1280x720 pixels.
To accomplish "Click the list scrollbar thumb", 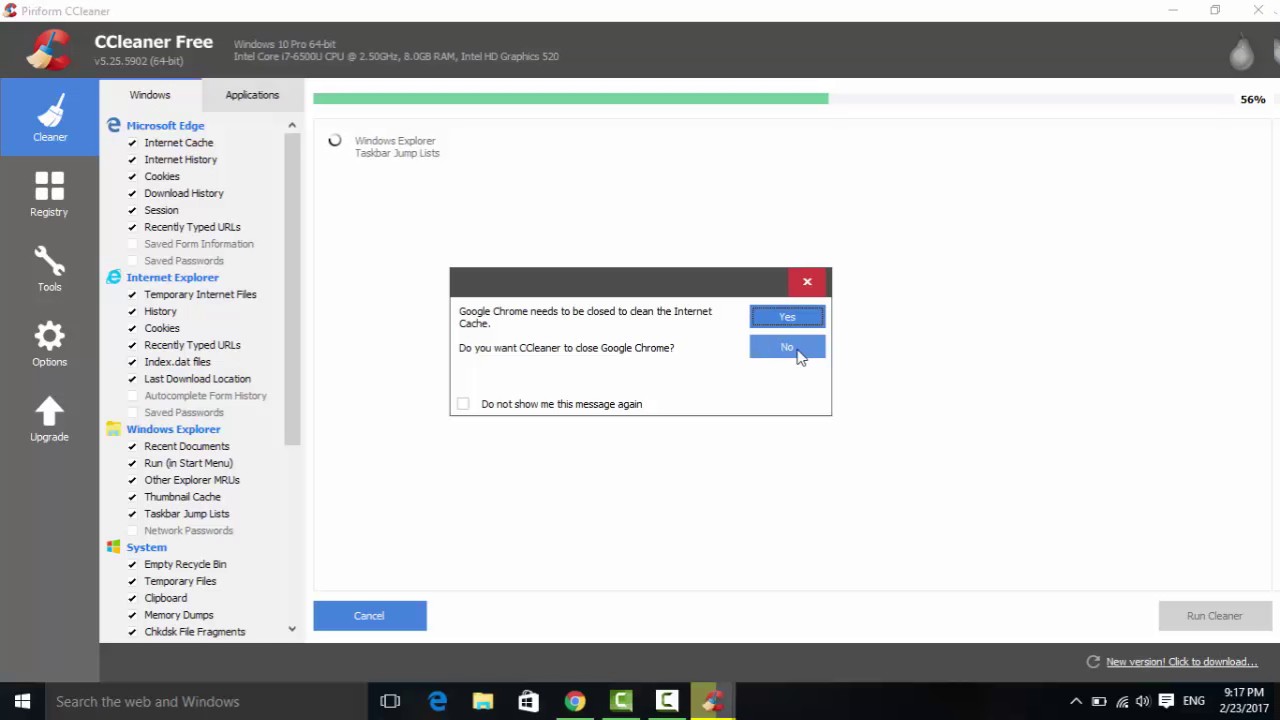I will click(x=292, y=289).
